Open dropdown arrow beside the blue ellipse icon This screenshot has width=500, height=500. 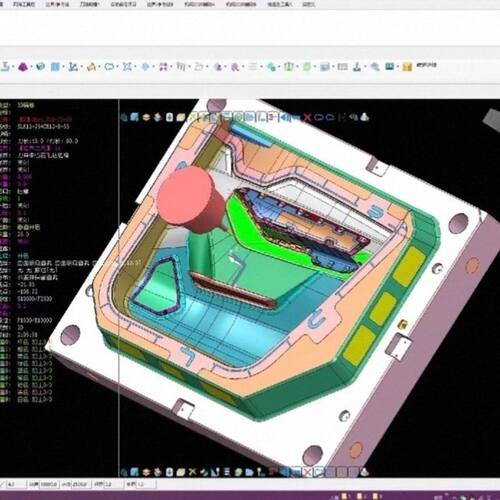118,67
